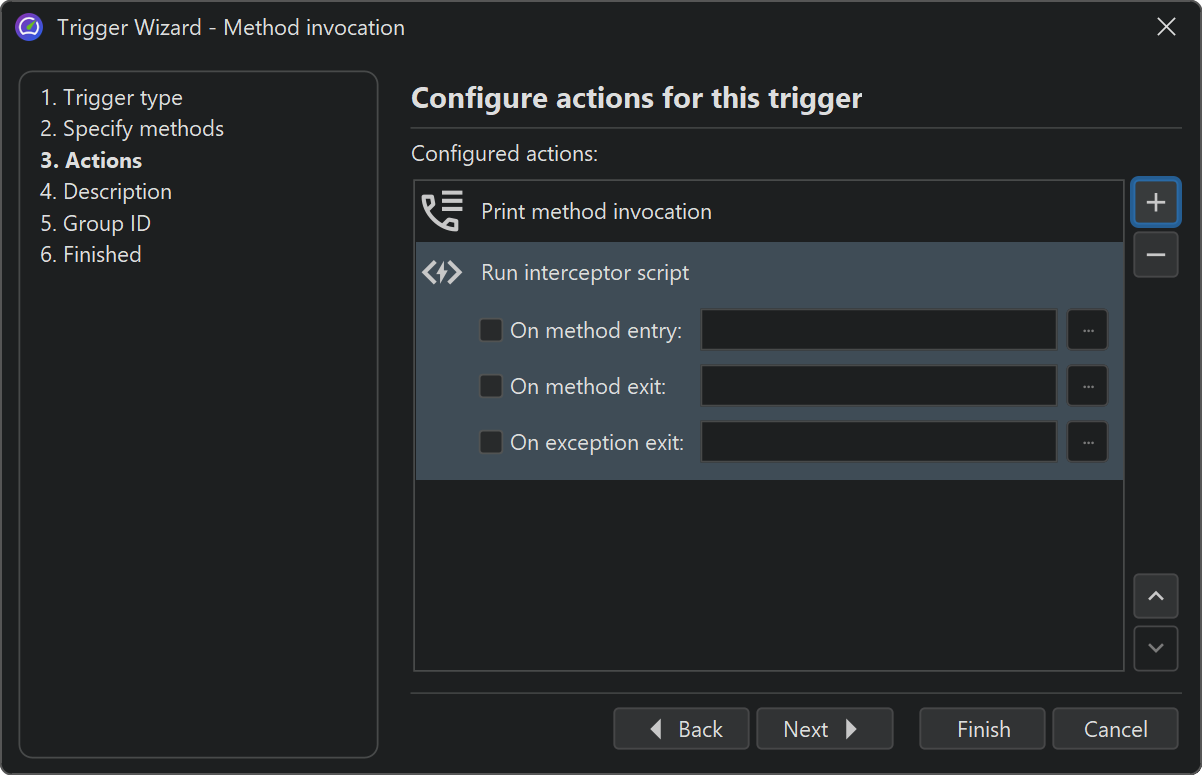Click the minus icon to remove action

click(x=1156, y=255)
